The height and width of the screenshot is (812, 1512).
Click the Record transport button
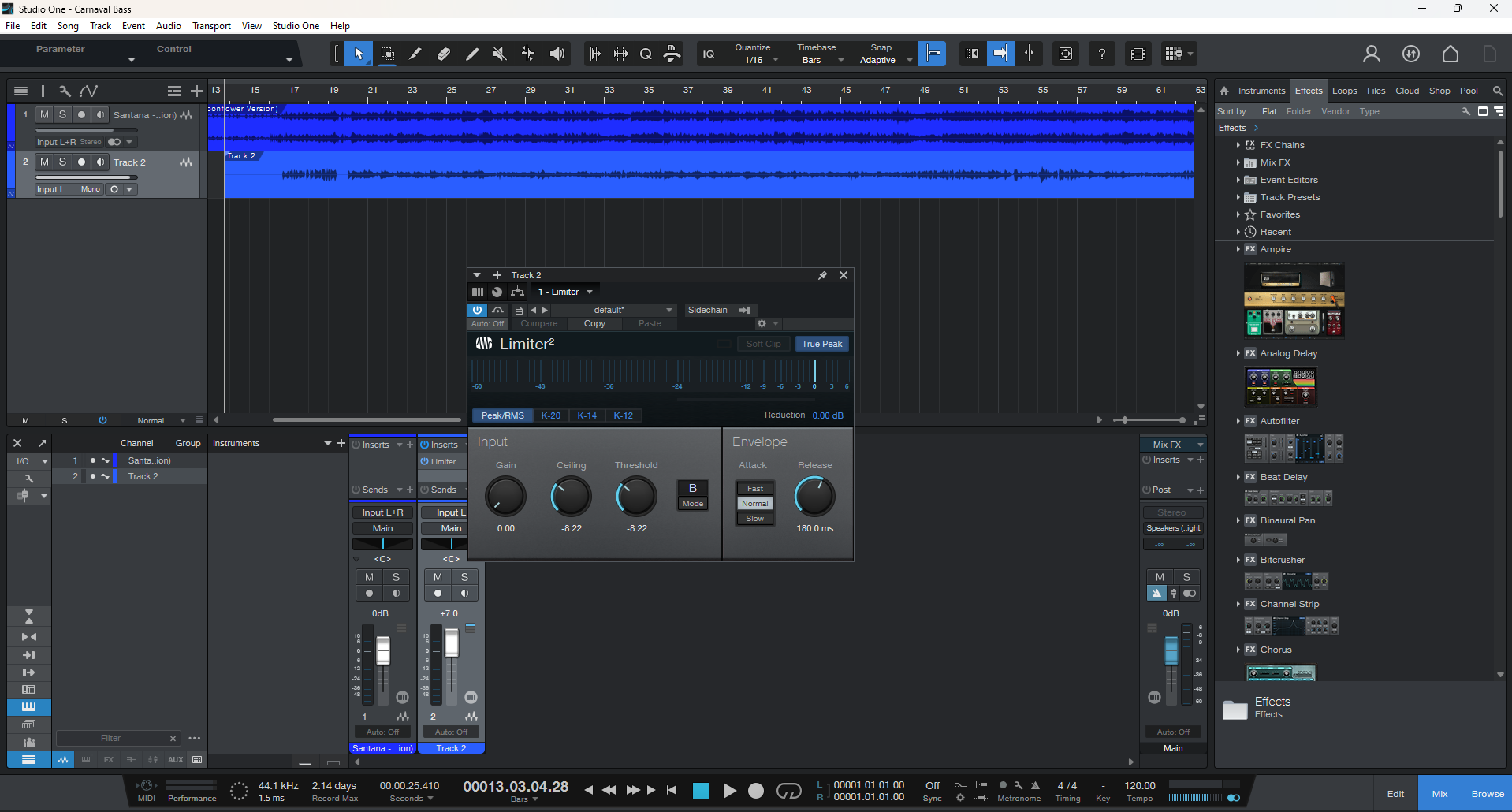(756, 791)
